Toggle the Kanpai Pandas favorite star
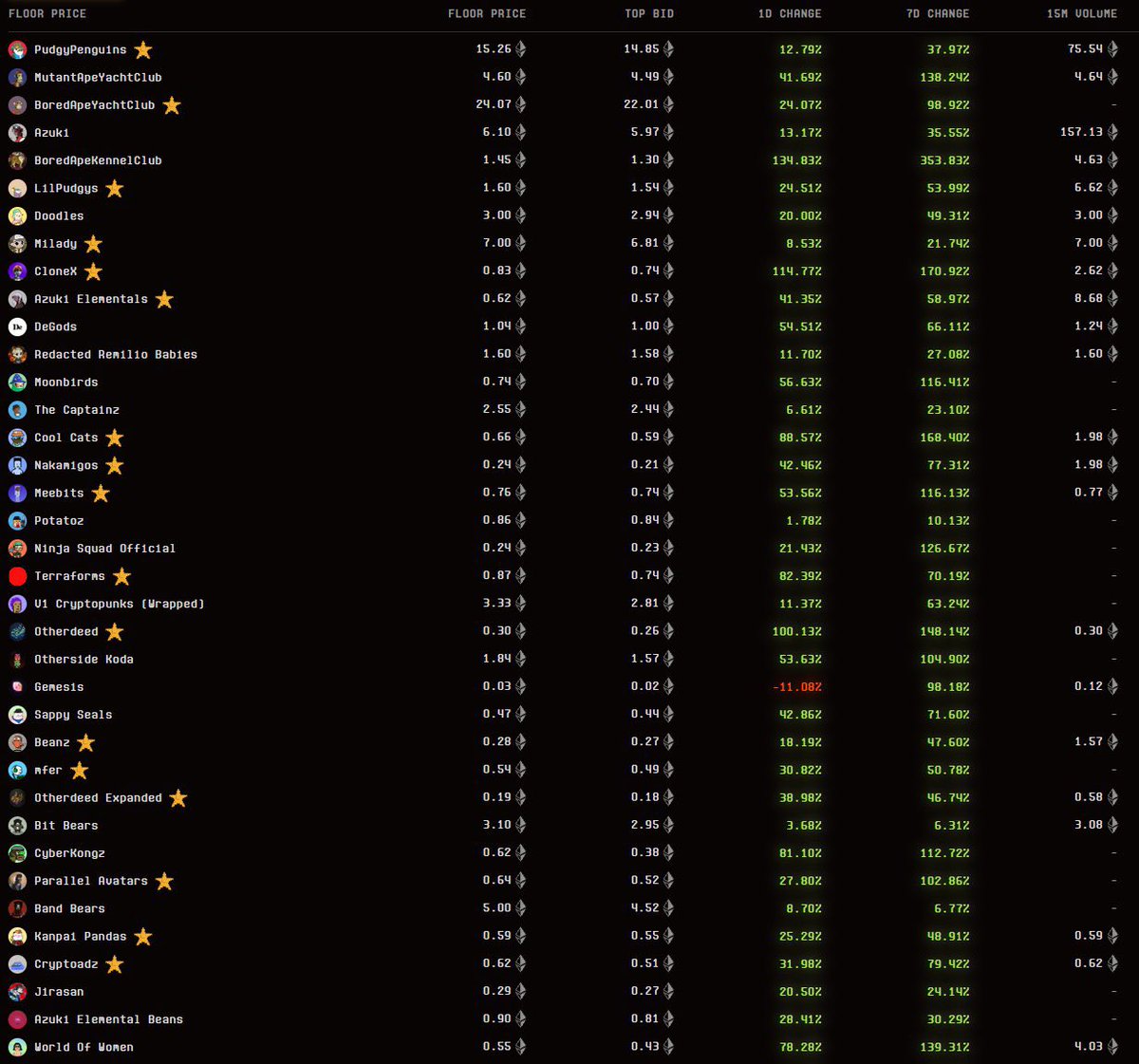Screen dimensions: 1139x1064 pyautogui.click(x=143, y=936)
